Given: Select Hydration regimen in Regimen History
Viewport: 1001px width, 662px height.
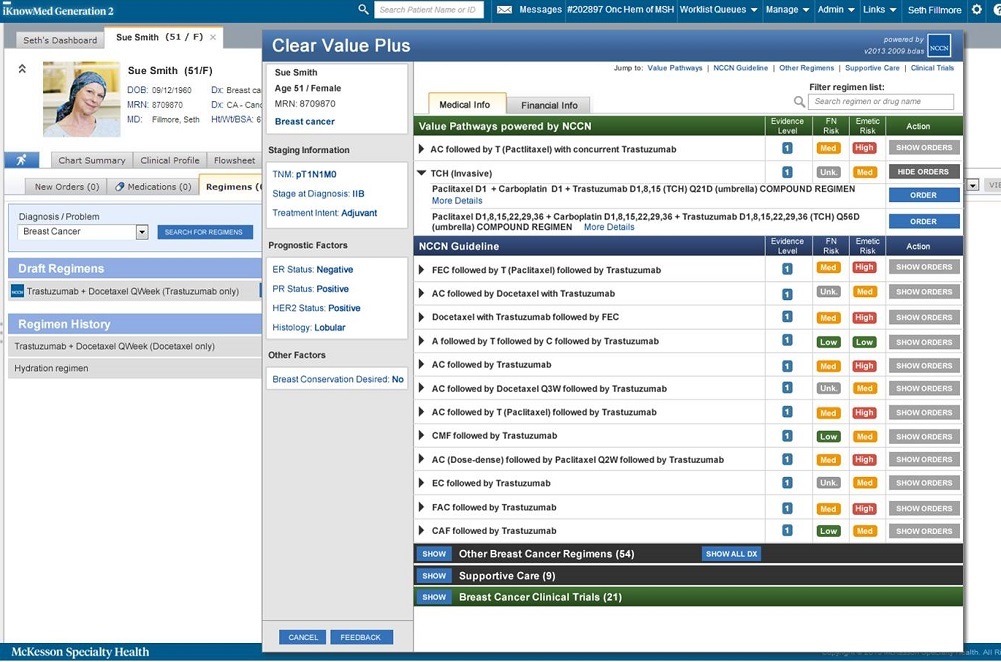Looking at the screenshot, I should [135, 368].
